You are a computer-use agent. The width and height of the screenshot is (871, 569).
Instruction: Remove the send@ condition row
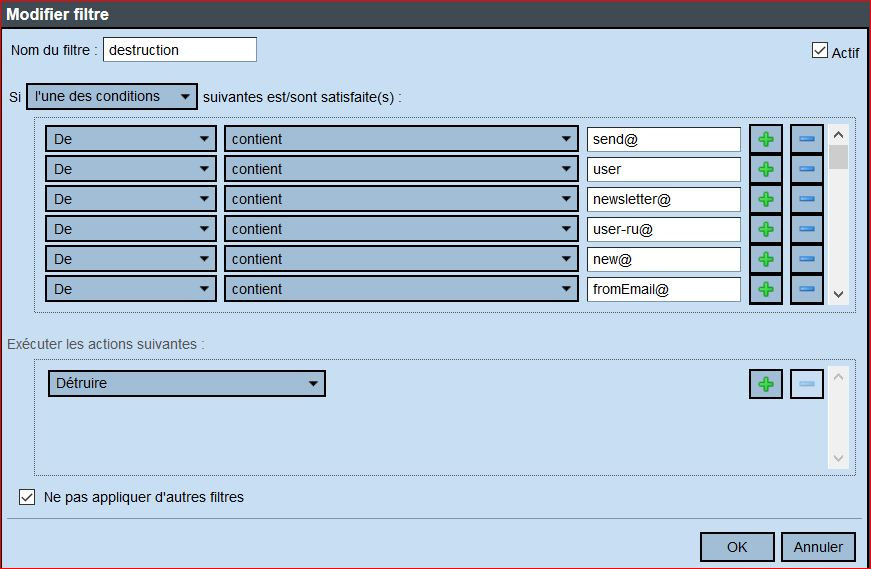(807, 139)
